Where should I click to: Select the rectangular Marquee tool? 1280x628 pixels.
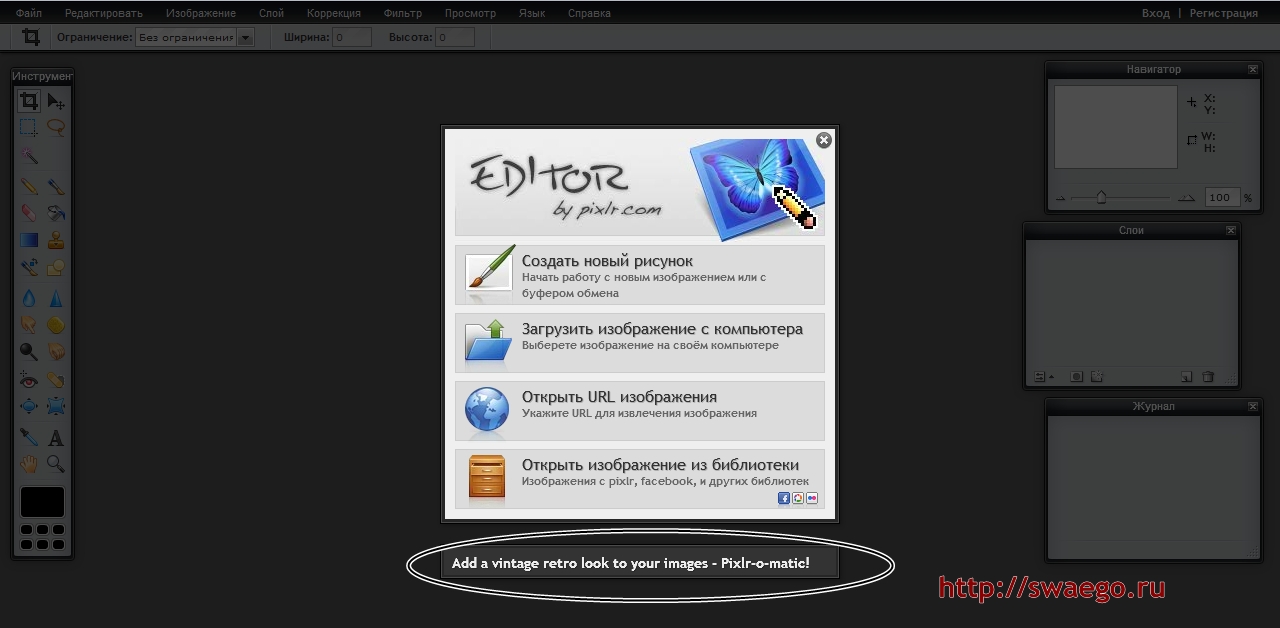[29, 128]
